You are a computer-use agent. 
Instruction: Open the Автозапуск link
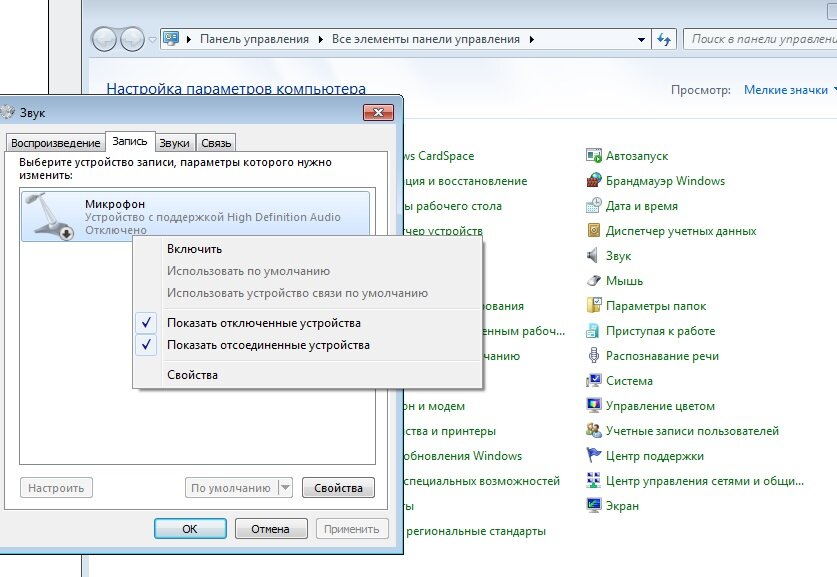point(637,156)
